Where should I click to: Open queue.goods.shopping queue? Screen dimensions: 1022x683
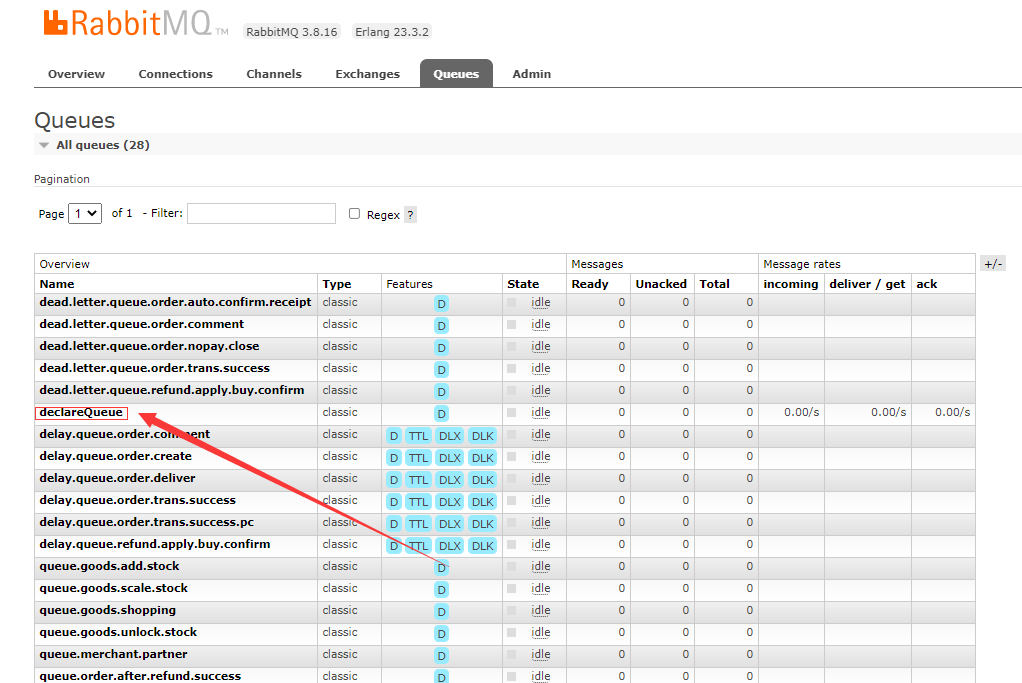(x=108, y=611)
